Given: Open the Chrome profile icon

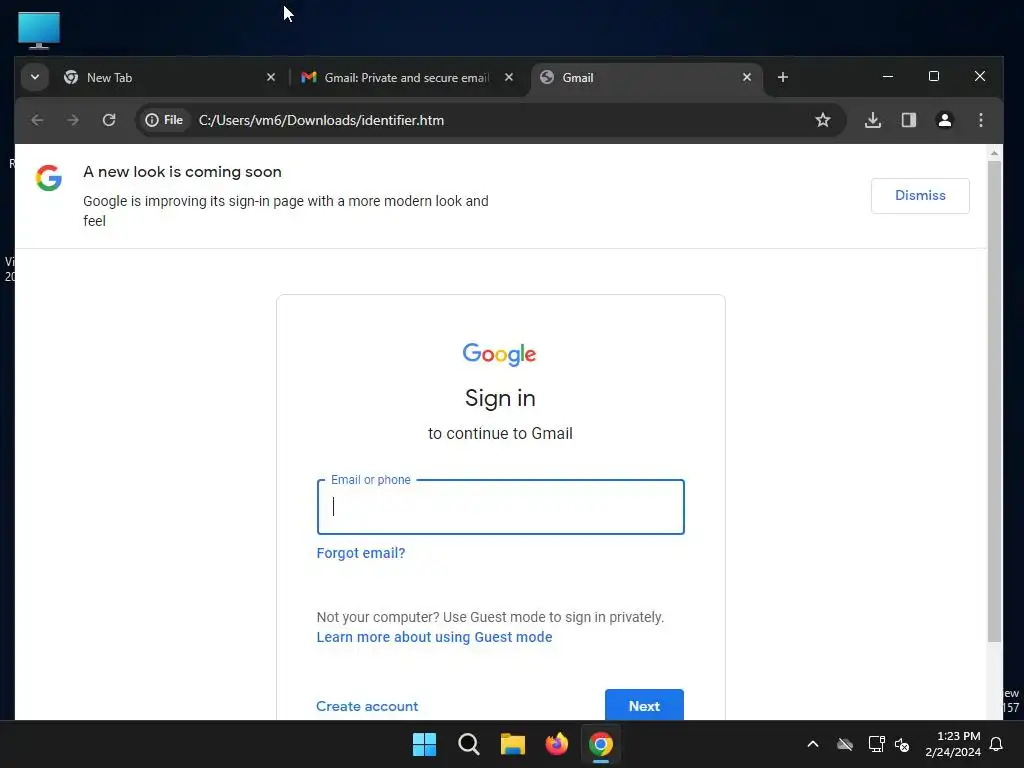Looking at the screenshot, I should point(945,120).
